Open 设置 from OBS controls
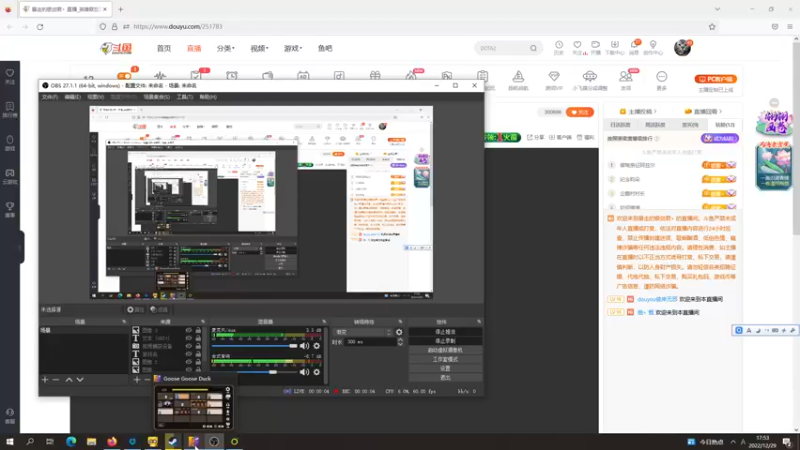 point(445,368)
